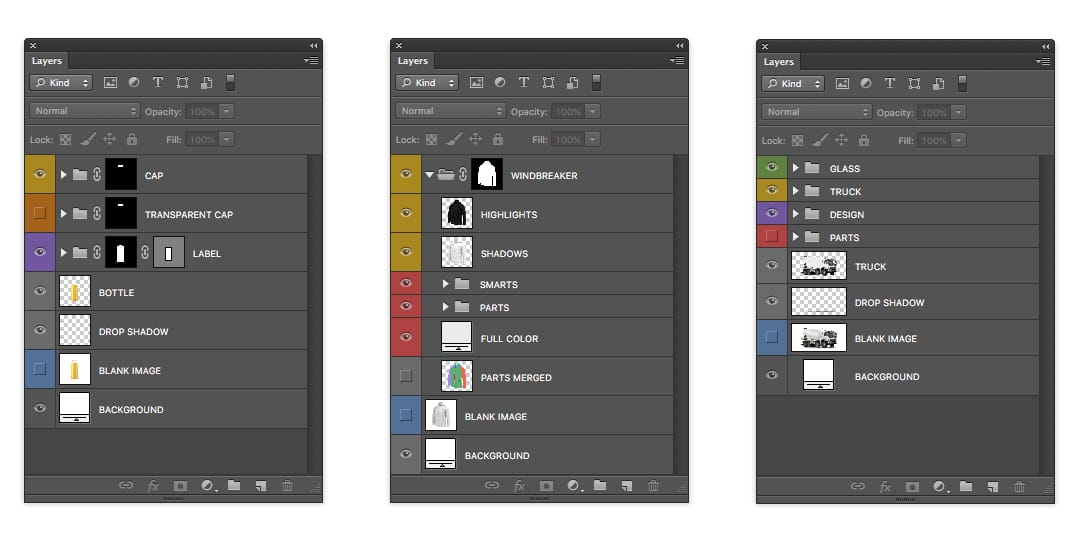Collapse left panel with double-arrow button
Viewport: 1080px width, 550px height.
tap(314, 45)
